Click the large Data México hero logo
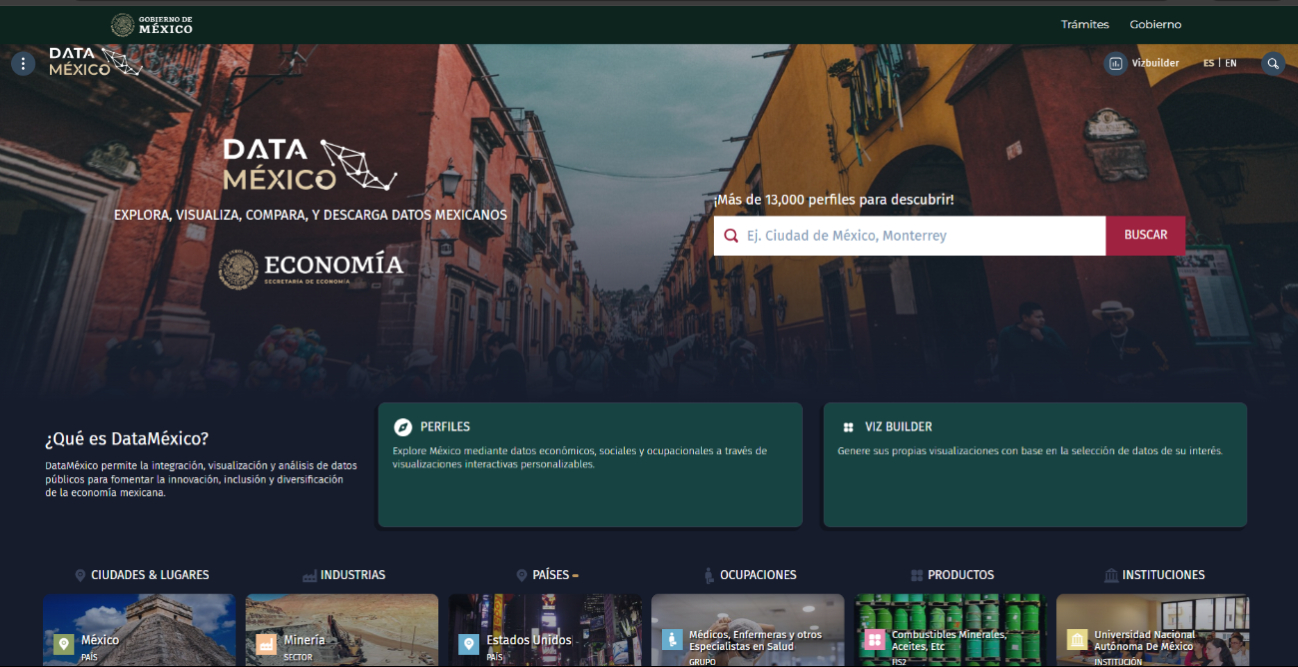Screen dimensions: 1298x667 [310, 165]
